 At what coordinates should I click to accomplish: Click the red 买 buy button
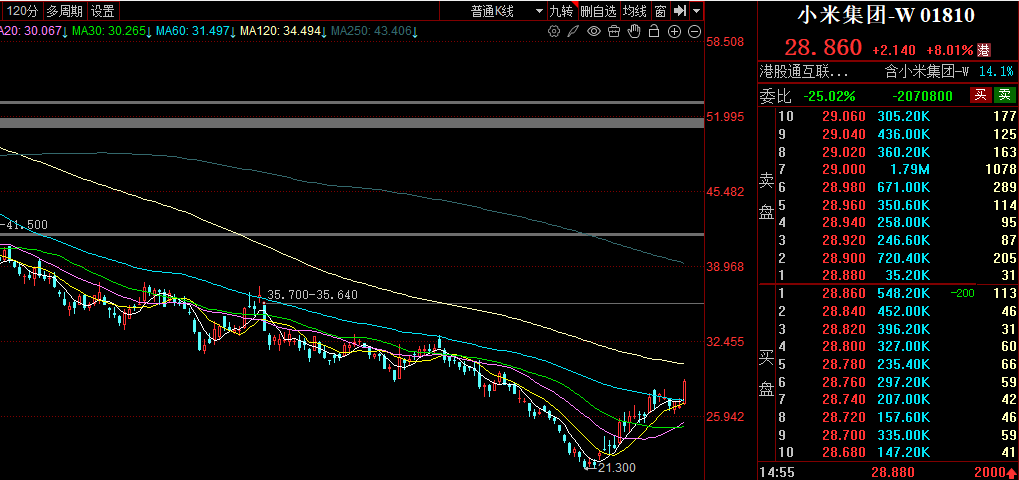981,95
